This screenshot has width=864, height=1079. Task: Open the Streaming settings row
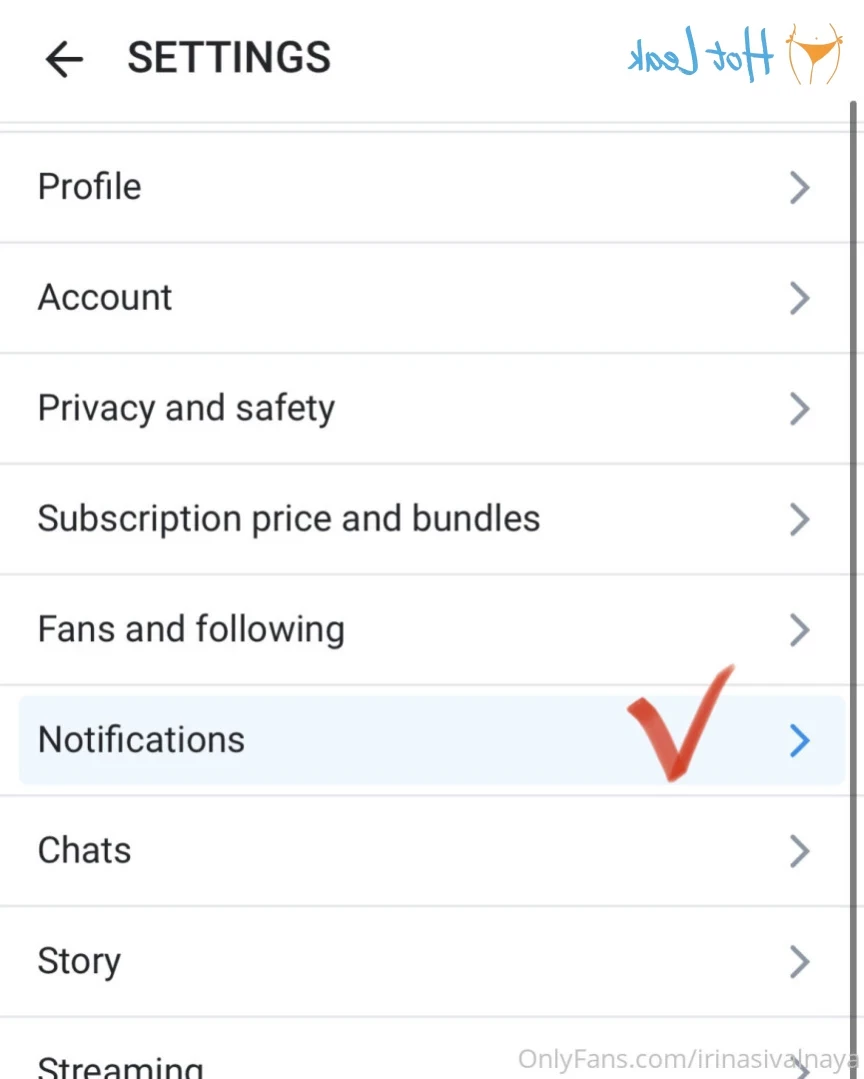pos(425,1049)
